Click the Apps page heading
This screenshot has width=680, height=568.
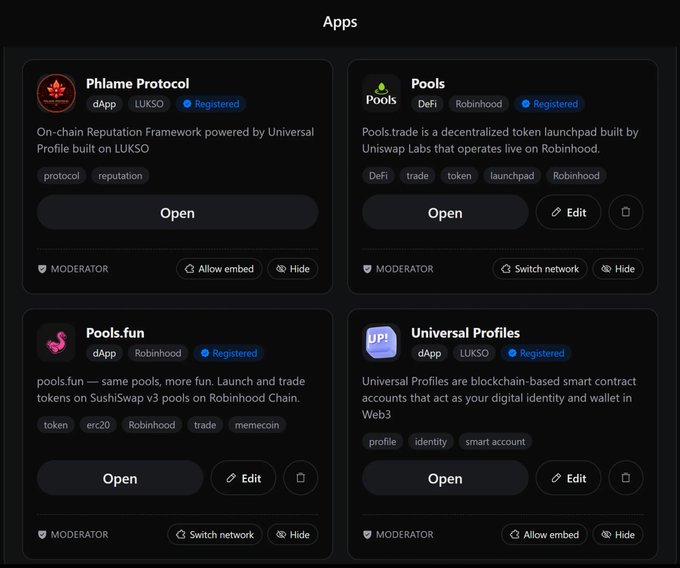tap(340, 22)
